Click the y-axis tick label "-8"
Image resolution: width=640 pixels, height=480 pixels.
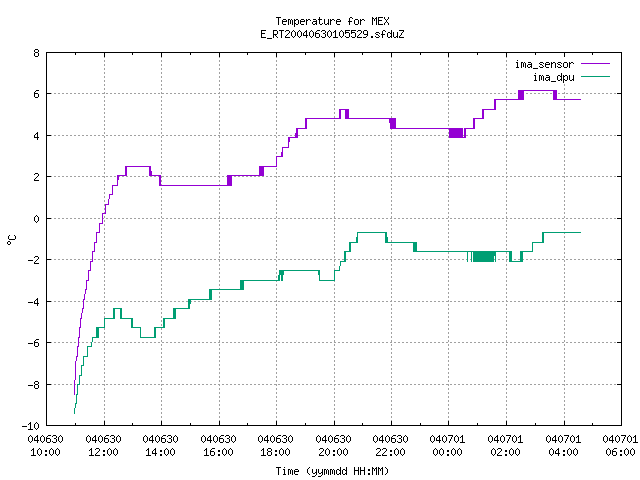(33, 384)
